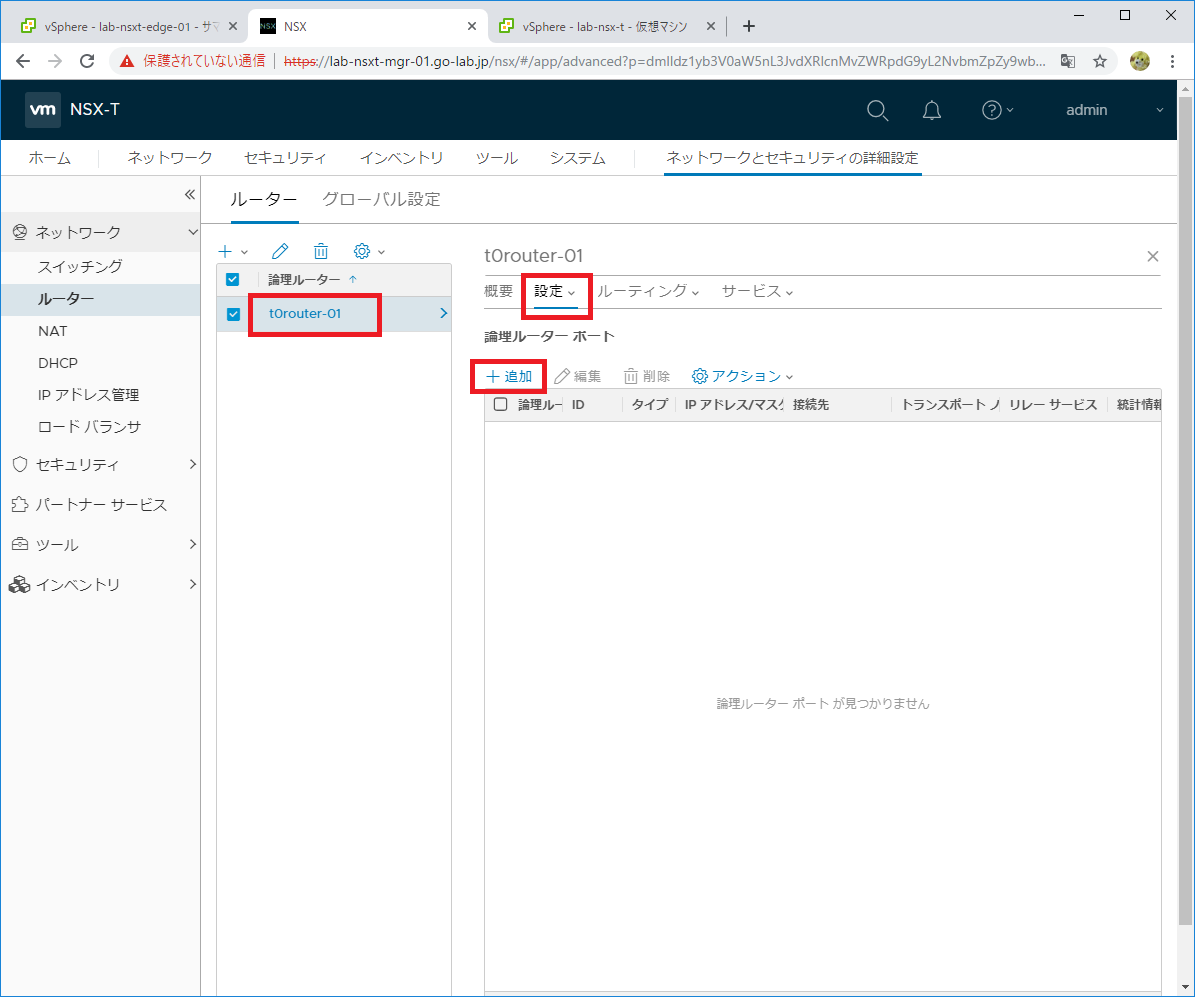Uncheck the t0router-01 row checkbox
Screen dimensions: 1195x997
(x=233, y=314)
